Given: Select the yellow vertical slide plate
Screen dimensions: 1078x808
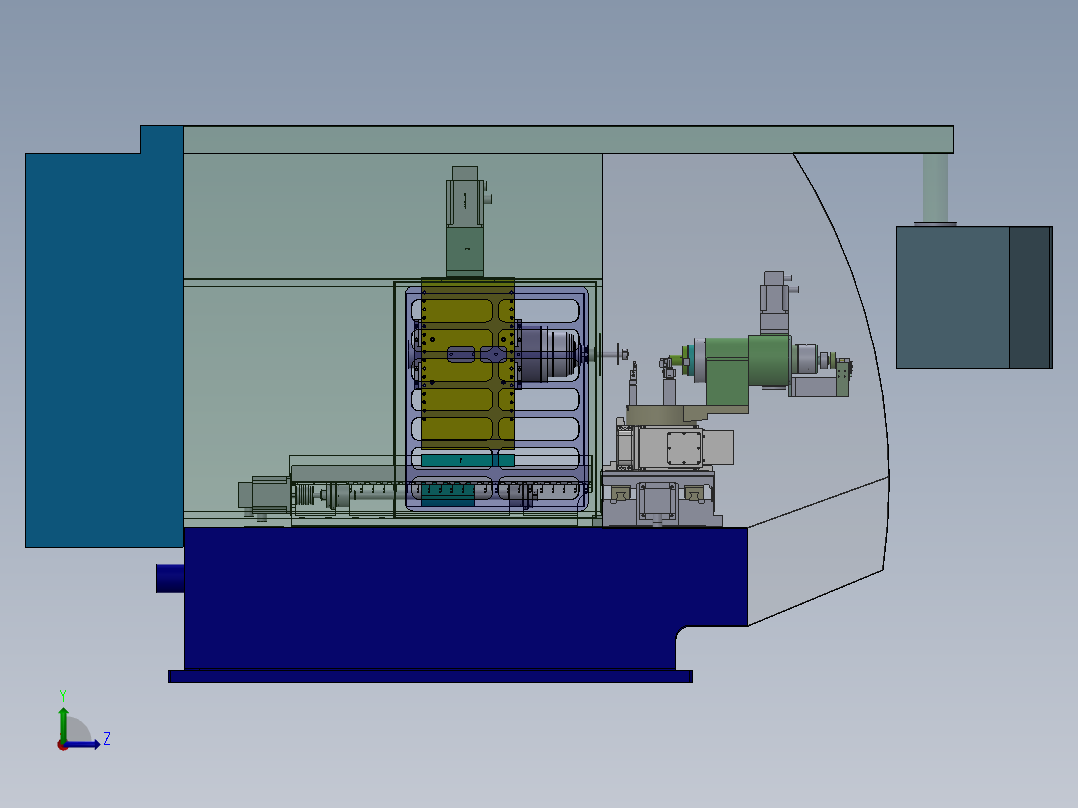Looking at the screenshot, I should [468, 363].
